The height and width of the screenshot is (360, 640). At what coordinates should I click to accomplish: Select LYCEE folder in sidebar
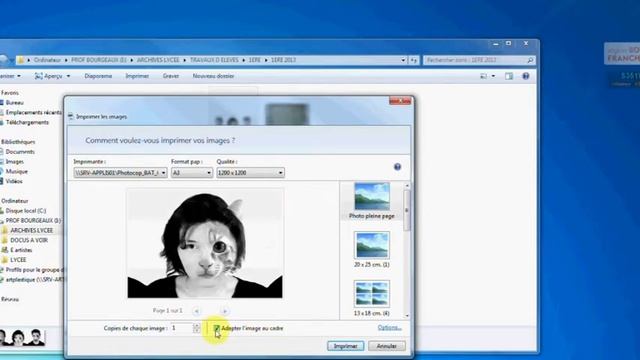coord(18,260)
